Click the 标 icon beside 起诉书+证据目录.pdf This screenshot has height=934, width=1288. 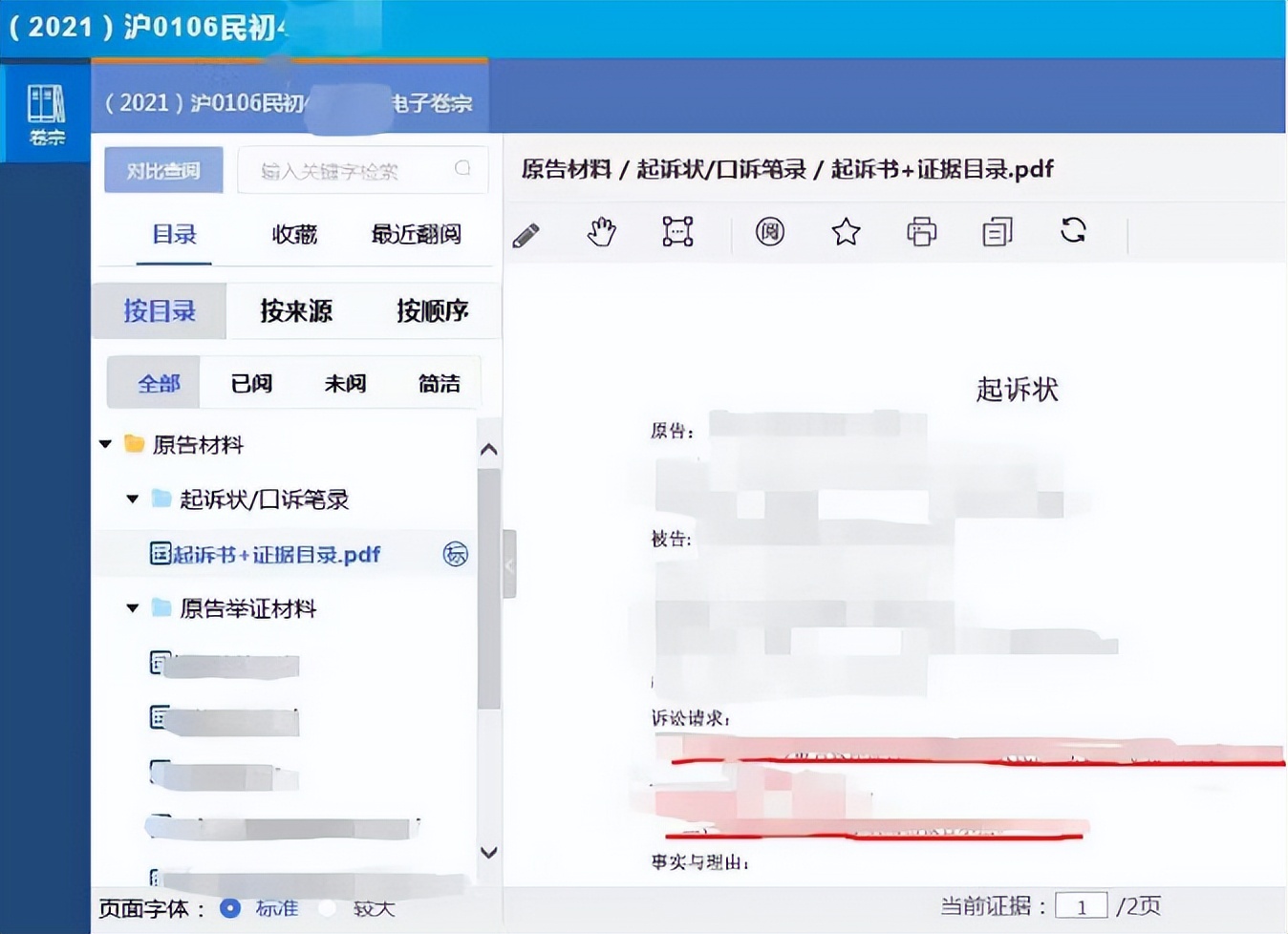(x=457, y=554)
